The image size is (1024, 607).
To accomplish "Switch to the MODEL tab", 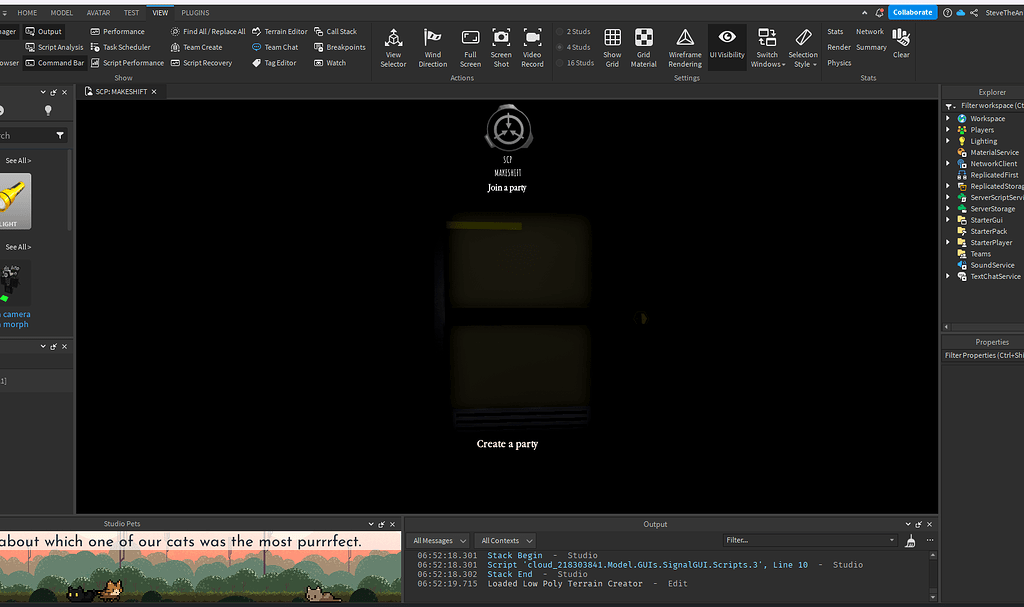I will [x=61, y=12].
